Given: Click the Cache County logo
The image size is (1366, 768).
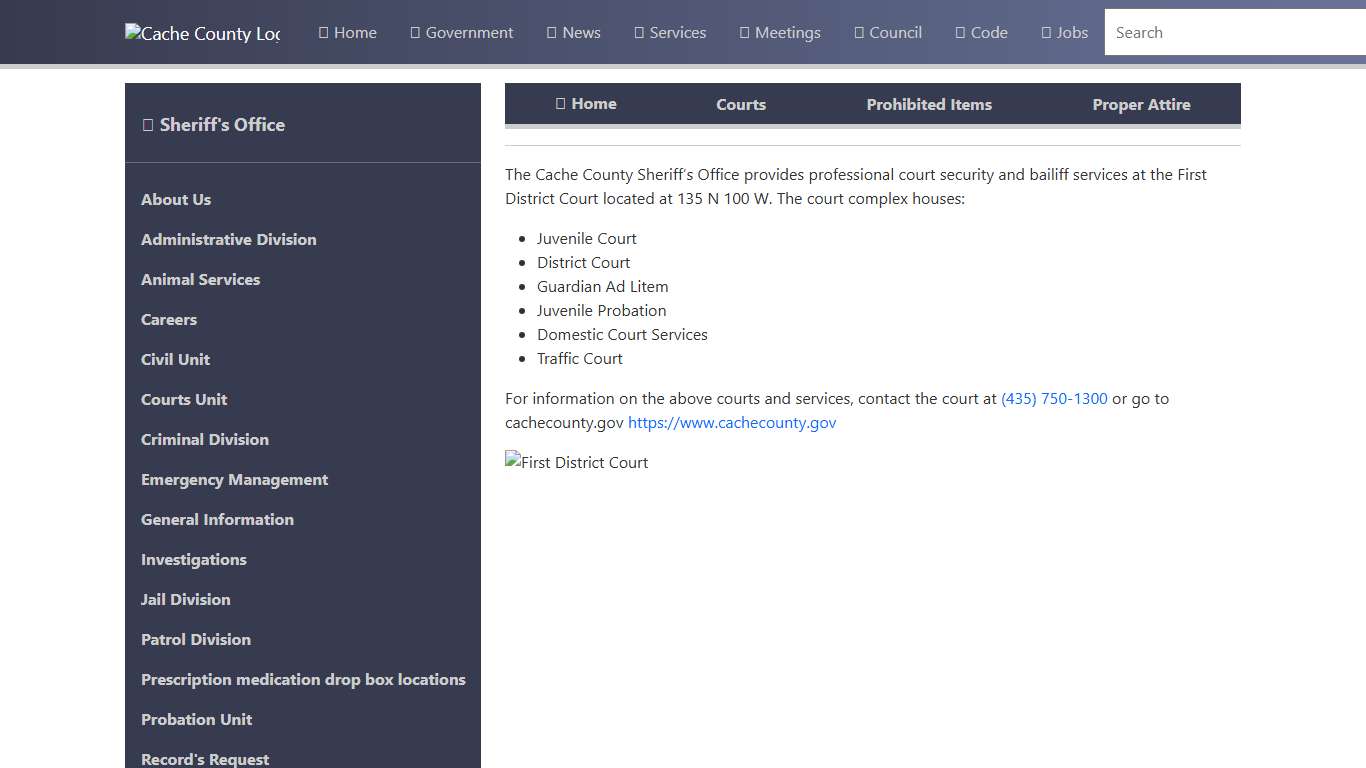Looking at the screenshot, I should coord(202,33).
